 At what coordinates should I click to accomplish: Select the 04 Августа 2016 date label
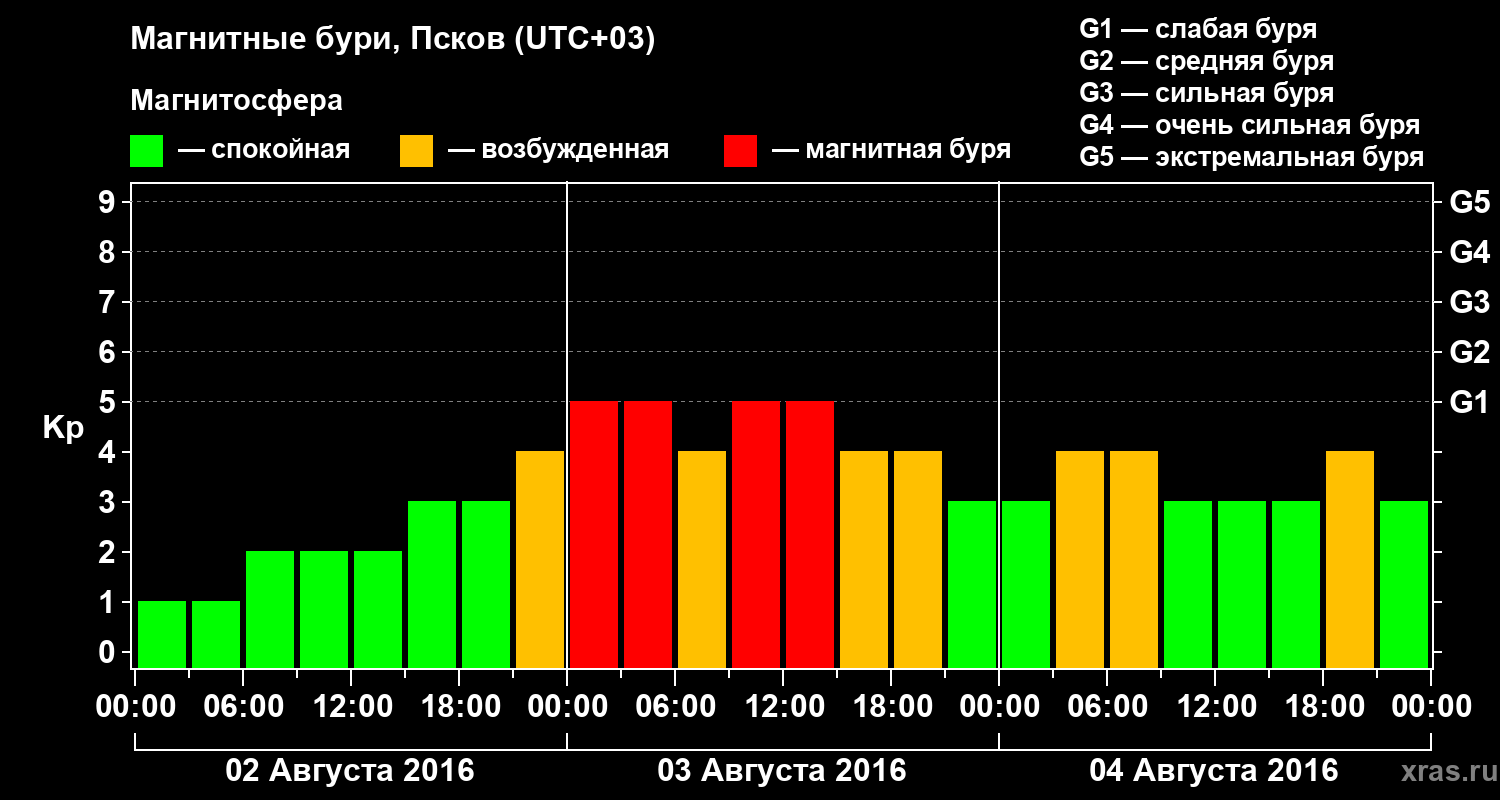pyautogui.click(x=1214, y=771)
